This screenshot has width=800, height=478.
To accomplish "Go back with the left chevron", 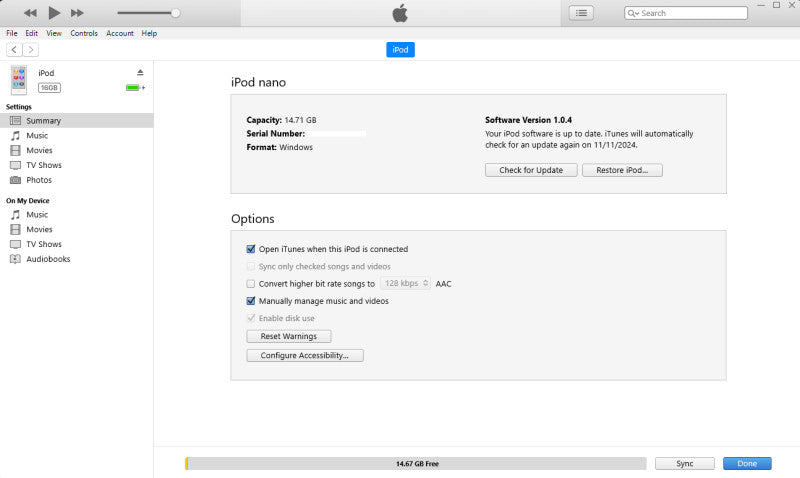I will pos(14,49).
